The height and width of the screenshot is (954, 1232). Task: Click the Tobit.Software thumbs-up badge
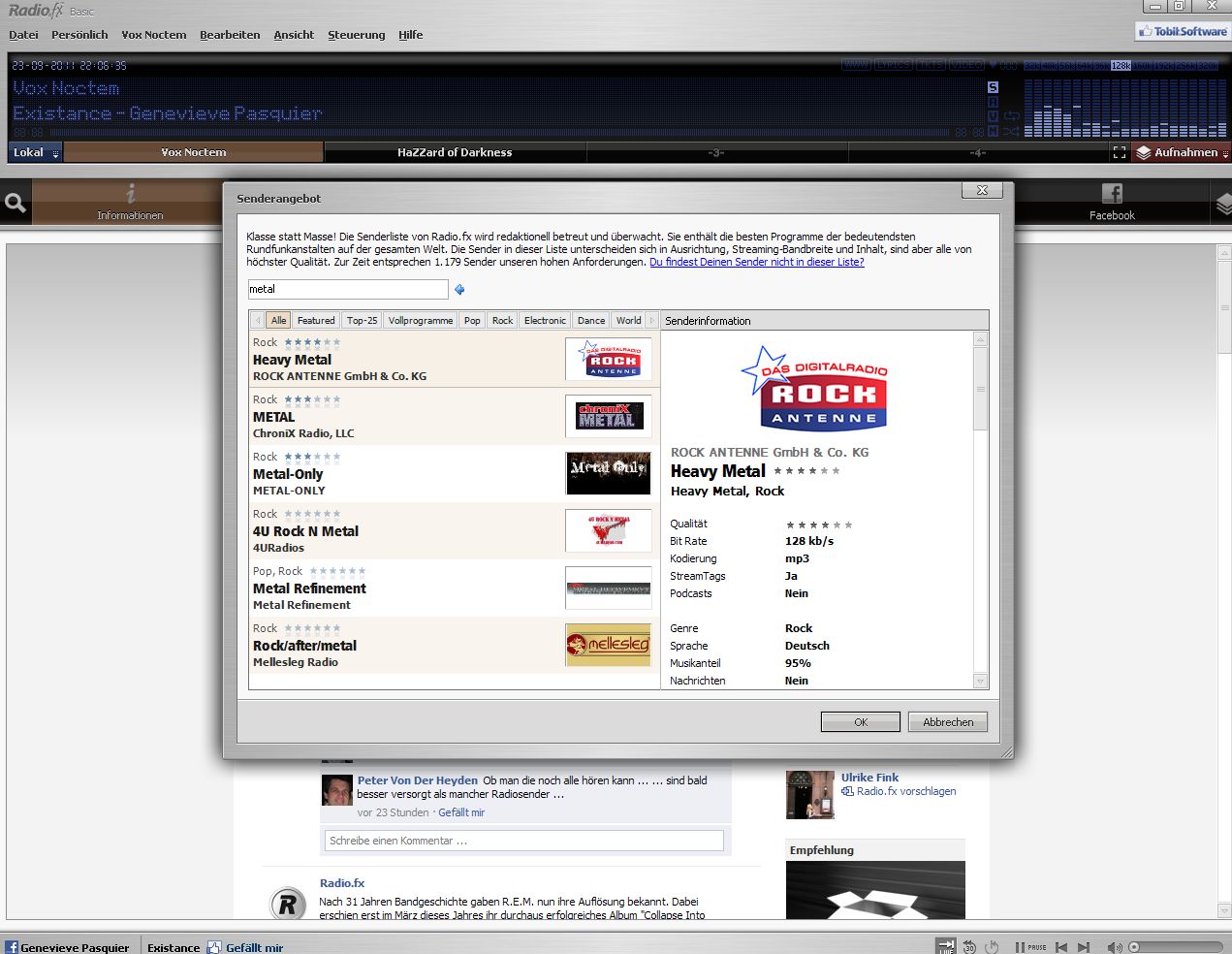pyautogui.click(x=1182, y=31)
